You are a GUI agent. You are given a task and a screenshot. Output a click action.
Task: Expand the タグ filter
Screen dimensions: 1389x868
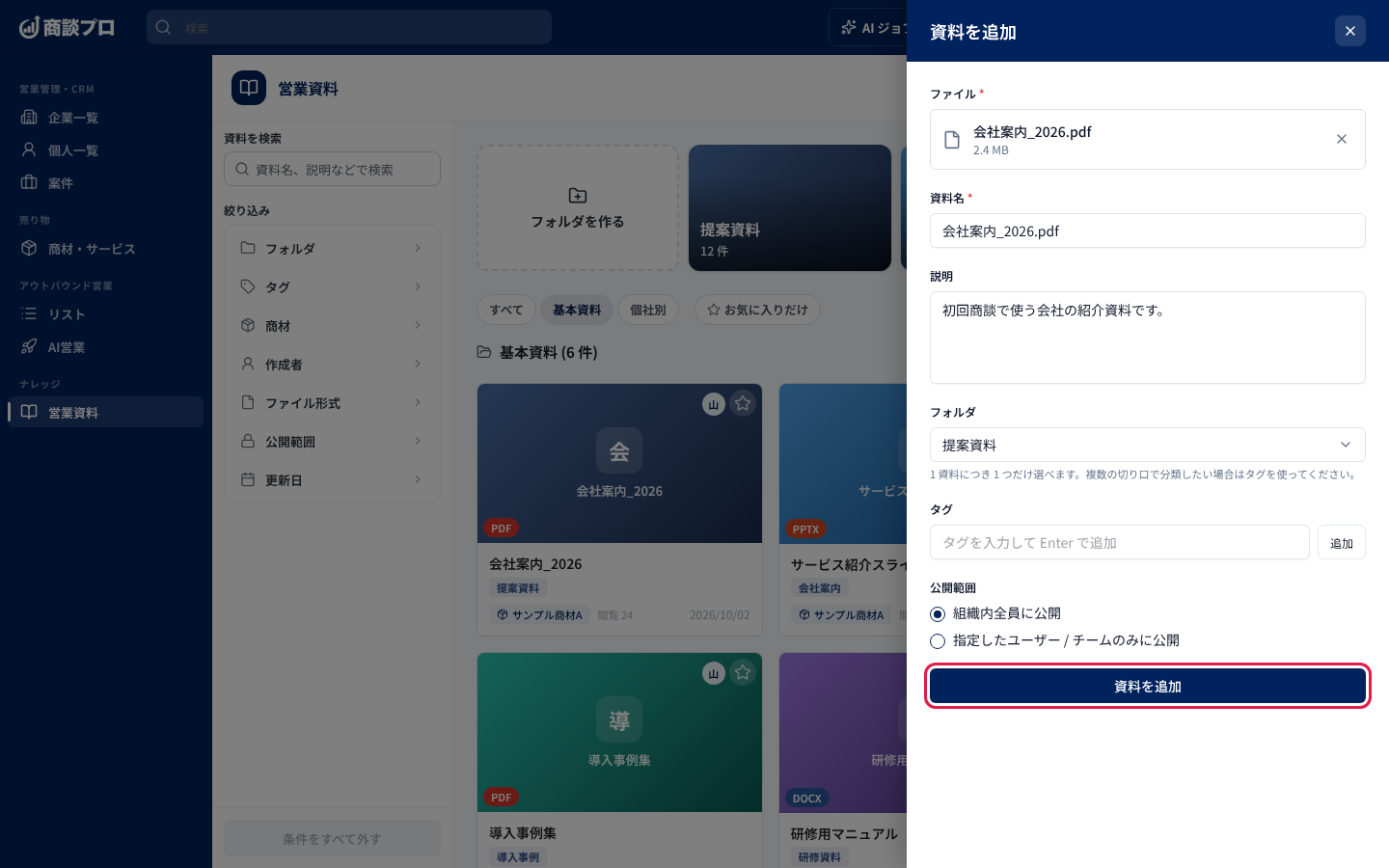(x=332, y=286)
